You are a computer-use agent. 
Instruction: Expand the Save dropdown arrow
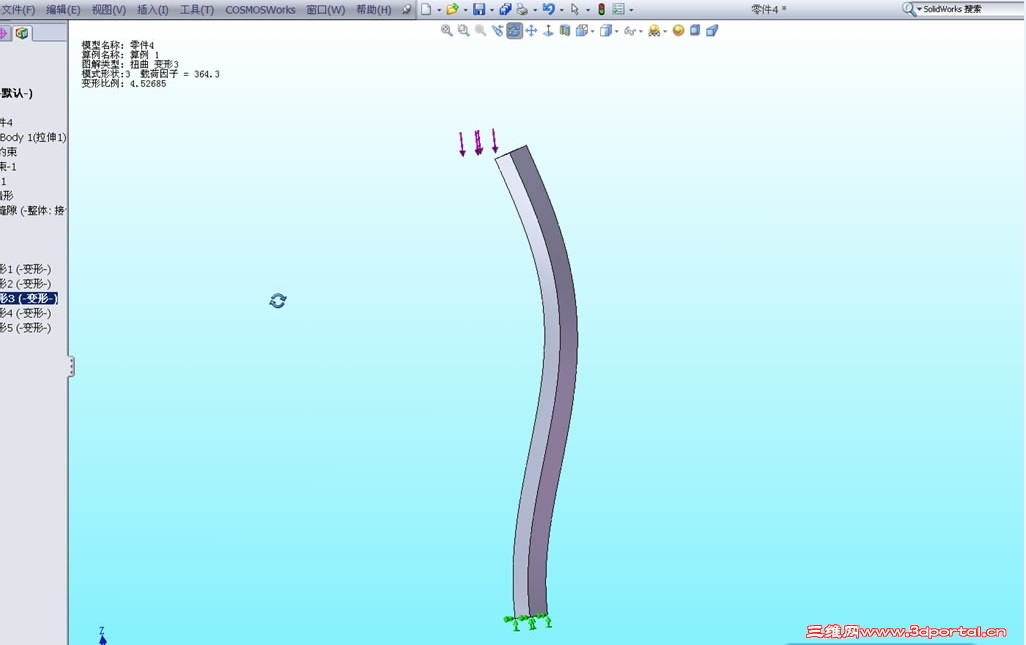tap(492, 10)
